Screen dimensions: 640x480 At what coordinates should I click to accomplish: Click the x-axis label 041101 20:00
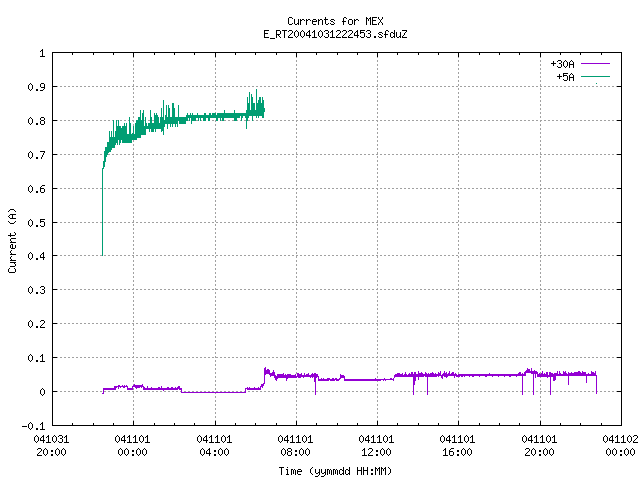coord(539,446)
